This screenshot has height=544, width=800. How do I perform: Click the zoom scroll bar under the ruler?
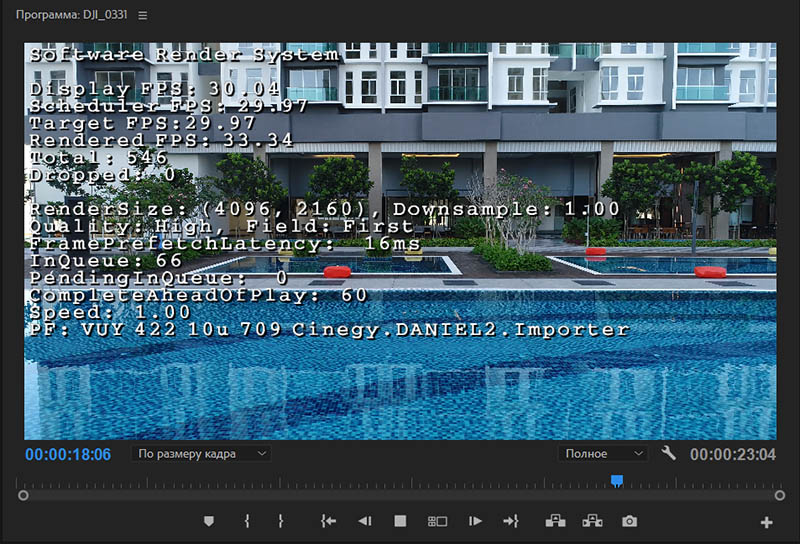click(401, 496)
